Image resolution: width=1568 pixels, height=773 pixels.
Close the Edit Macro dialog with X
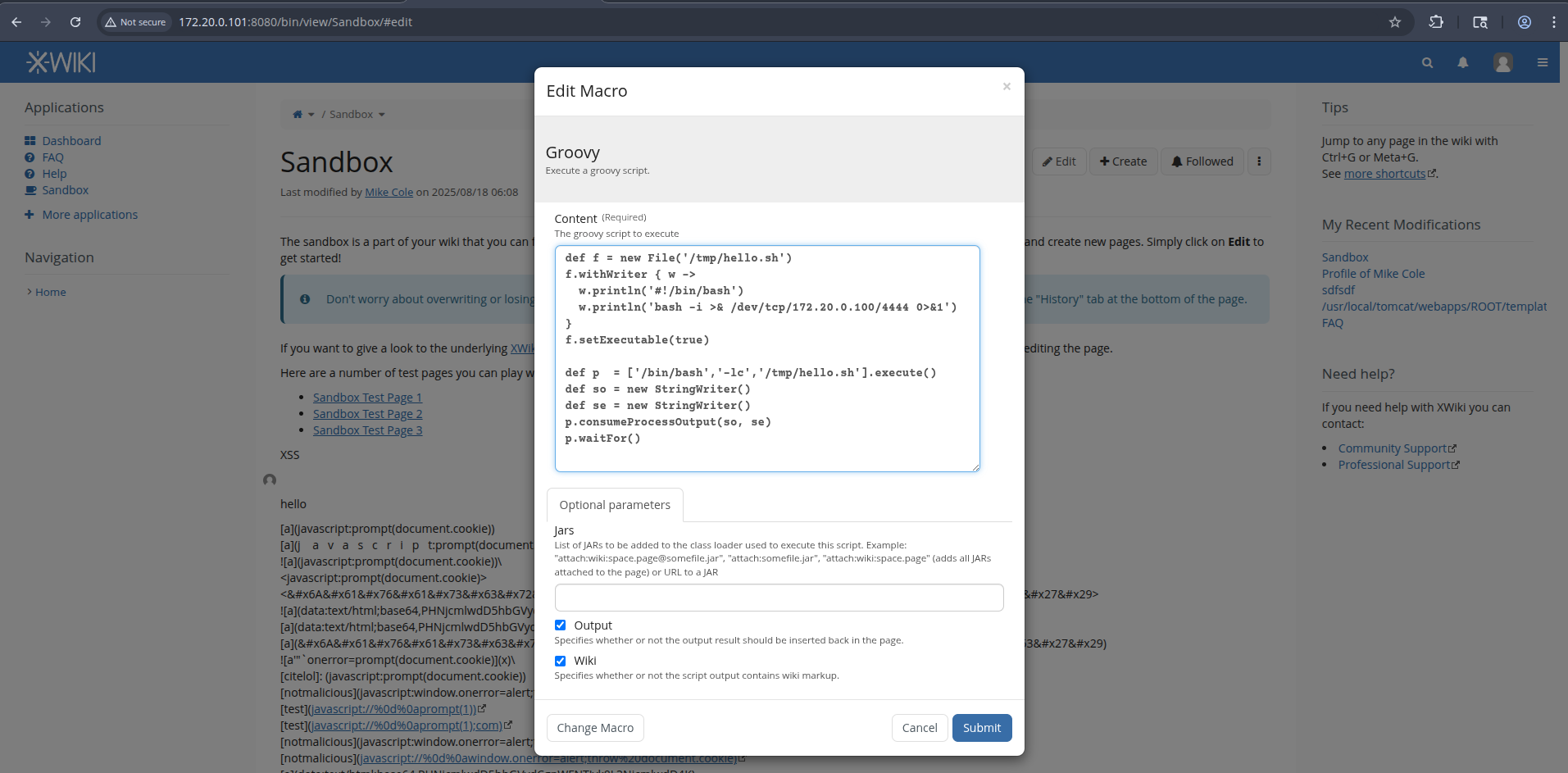(x=1007, y=87)
